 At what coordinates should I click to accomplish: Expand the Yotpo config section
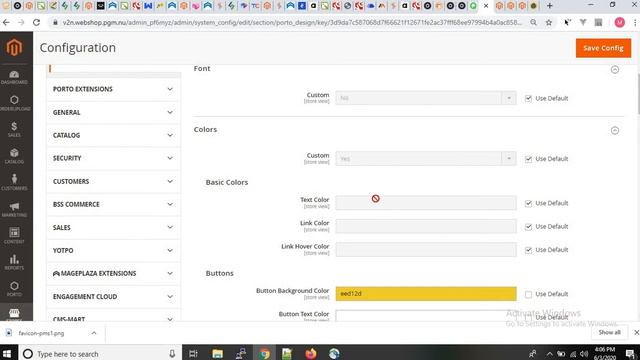113,250
